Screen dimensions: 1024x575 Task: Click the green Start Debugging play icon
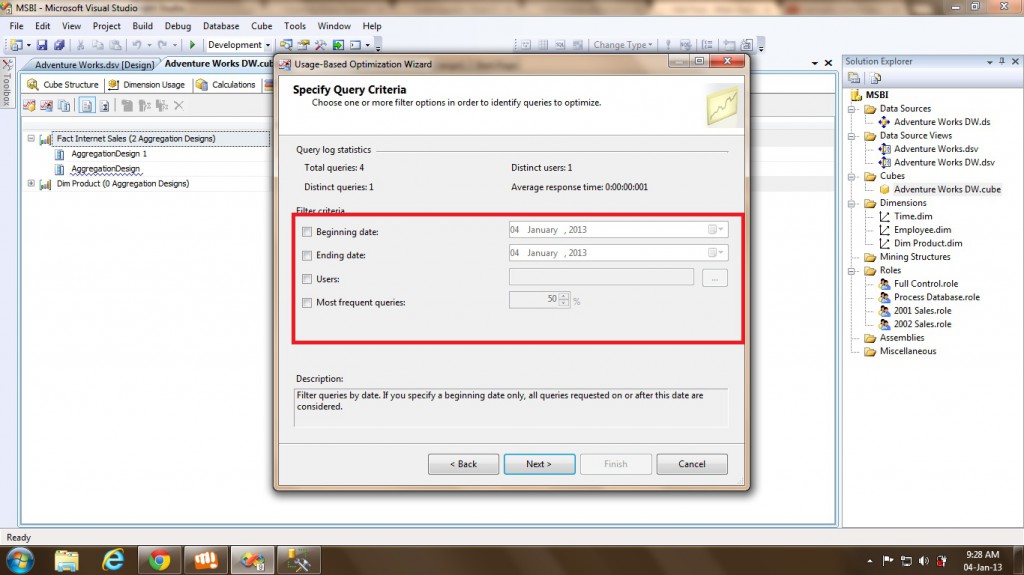(192, 45)
